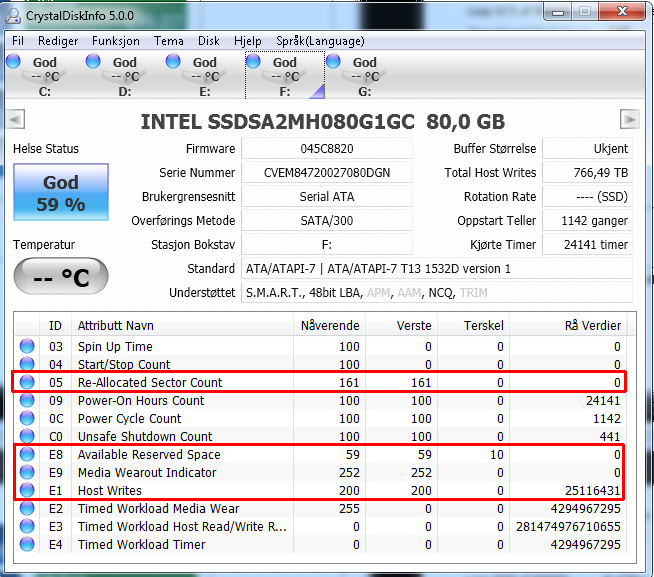Click the Nåverende column header
Viewport: 654px width, 577px height.
click(330, 325)
